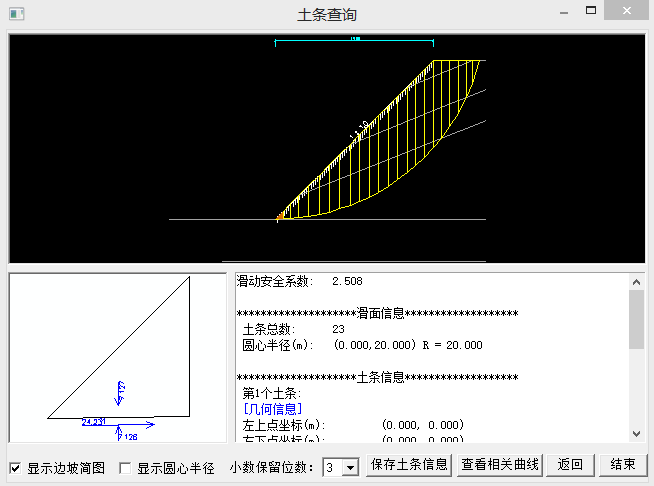Screen dimensions: 654x486
Task: Click the 返回 button
Action: pyautogui.click(x=570, y=465)
